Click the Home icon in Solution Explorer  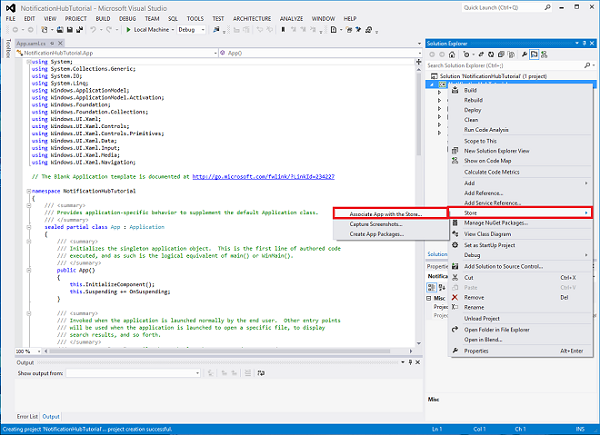click(x=452, y=55)
